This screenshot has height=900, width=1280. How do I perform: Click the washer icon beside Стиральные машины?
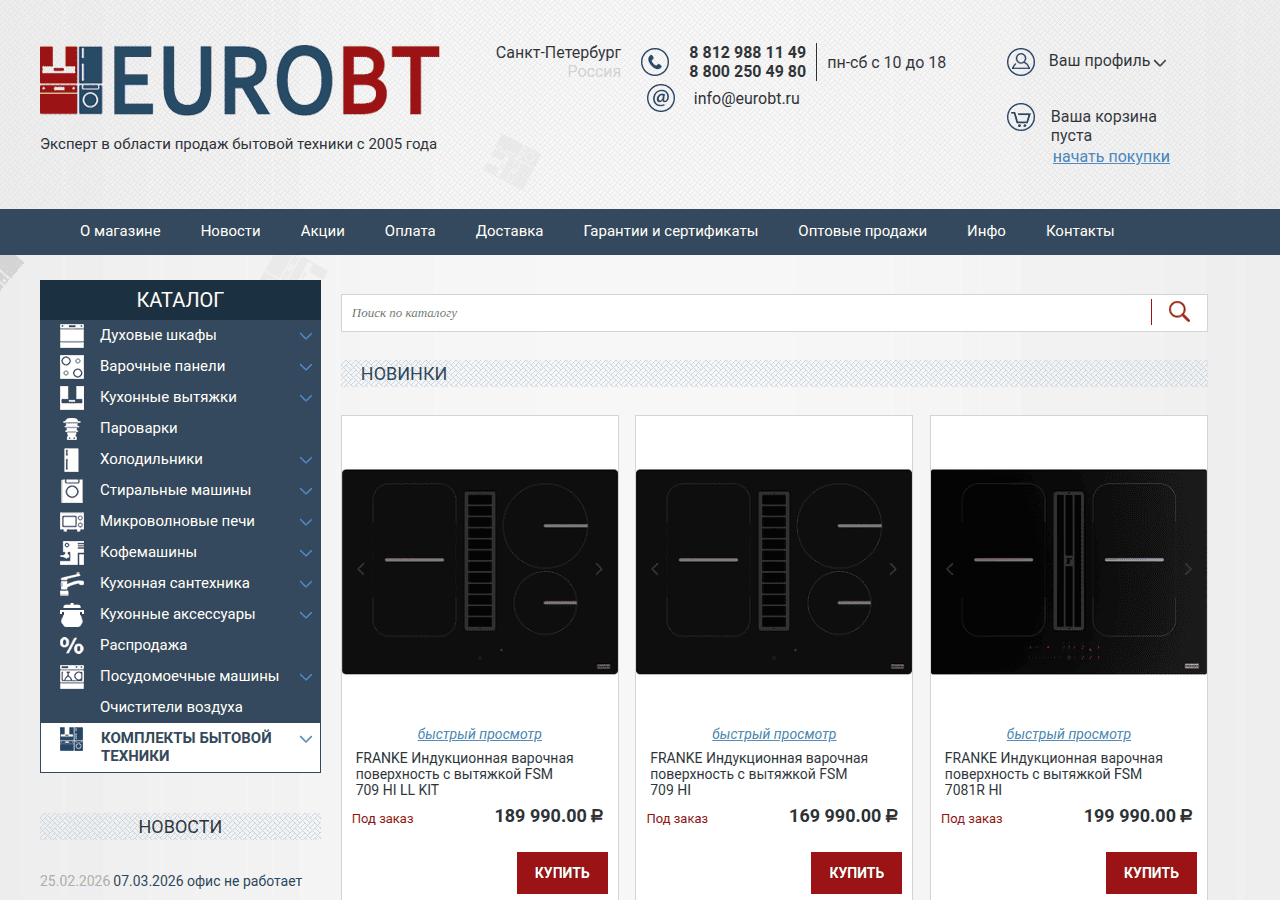72,490
